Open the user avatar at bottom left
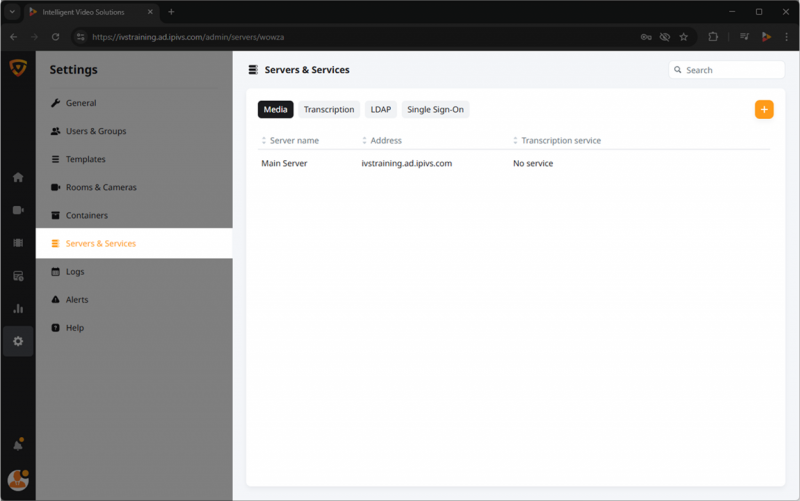 18,480
